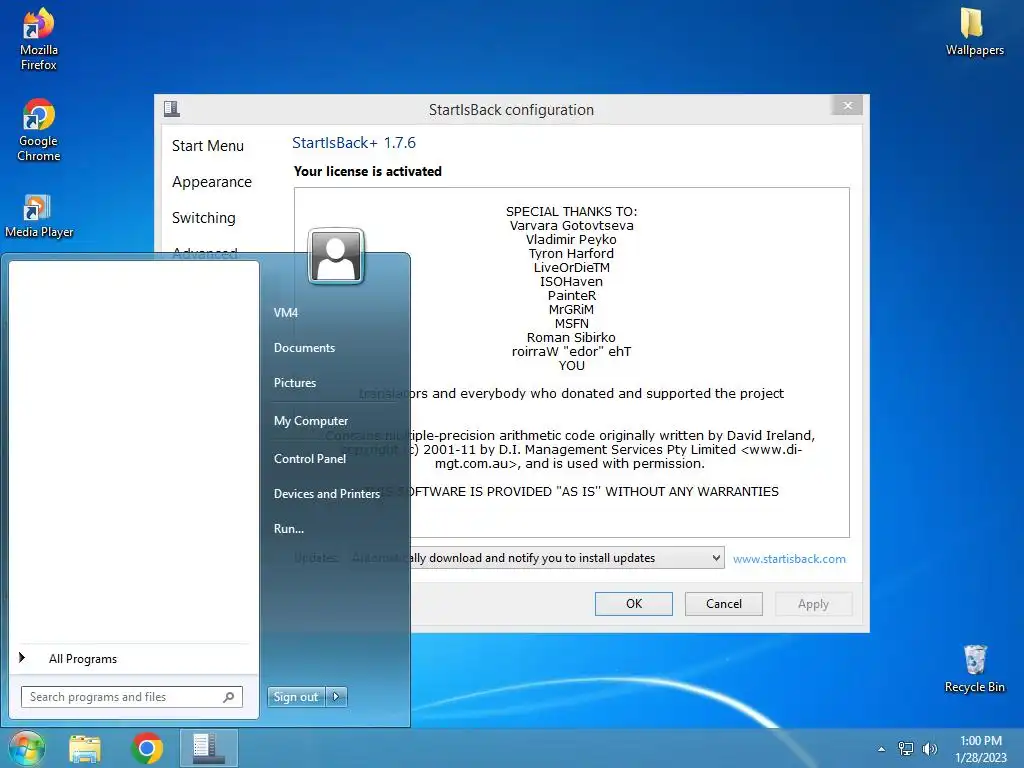Click the Sign out button
The image size is (1024, 768).
pyautogui.click(x=296, y=697)
